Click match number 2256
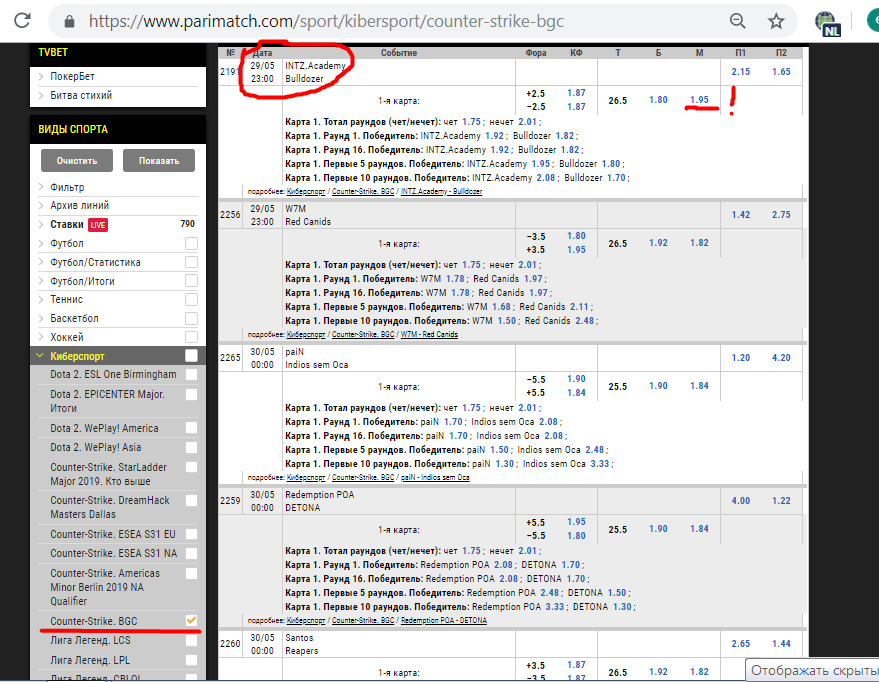The height and width of the screenshot is (682, 879). pyautogui.click(x=230, y=215)
